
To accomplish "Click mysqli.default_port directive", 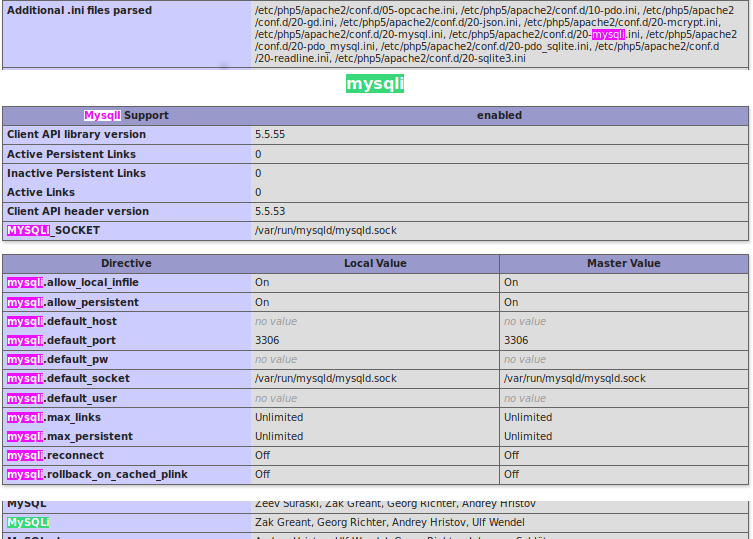I will click(61, 341).
